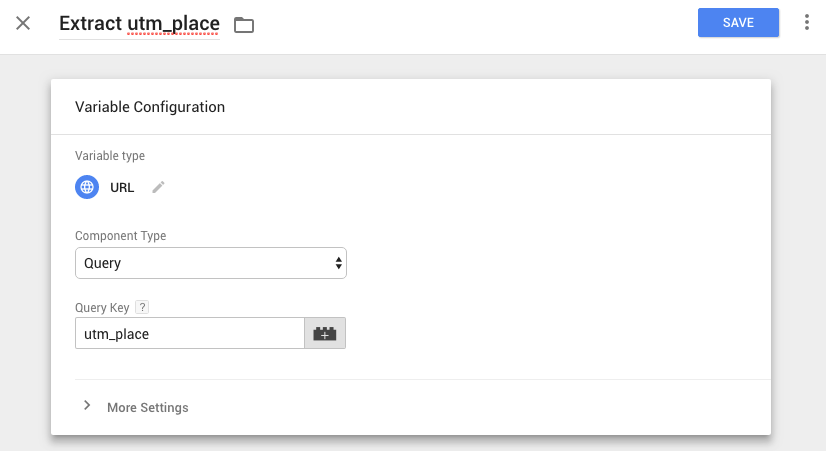Click the up-down arrows on the Component Type select
This screenshot has width=826, height=451.
point(339,263)
